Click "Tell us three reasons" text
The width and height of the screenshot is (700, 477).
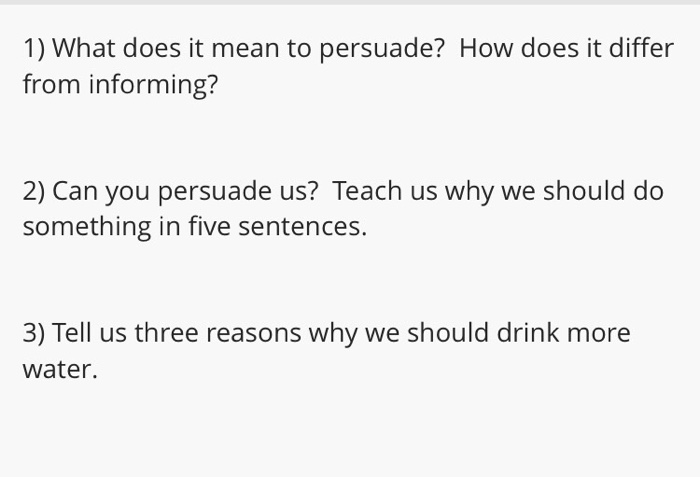click(177, 333)
